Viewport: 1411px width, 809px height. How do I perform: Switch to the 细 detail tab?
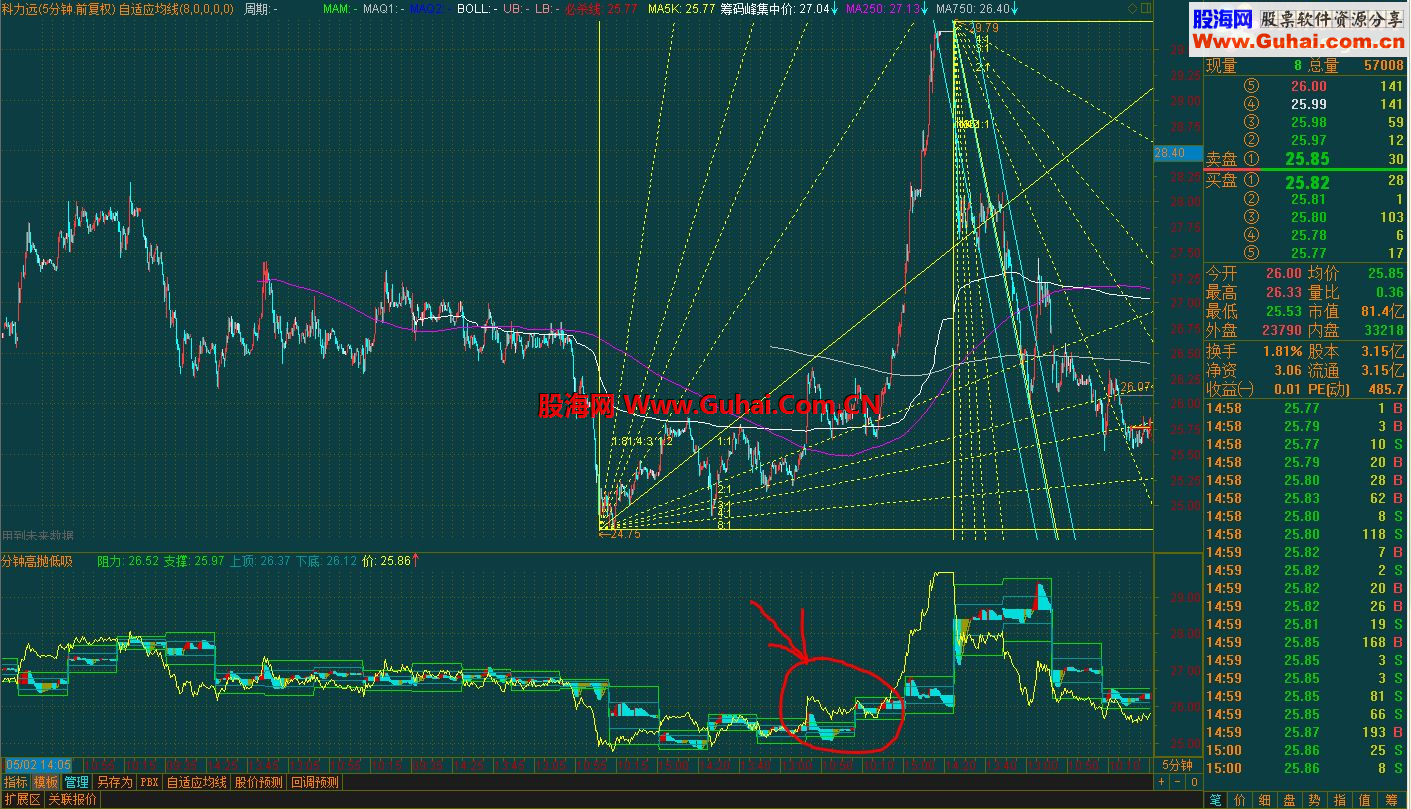(1266, 799)
